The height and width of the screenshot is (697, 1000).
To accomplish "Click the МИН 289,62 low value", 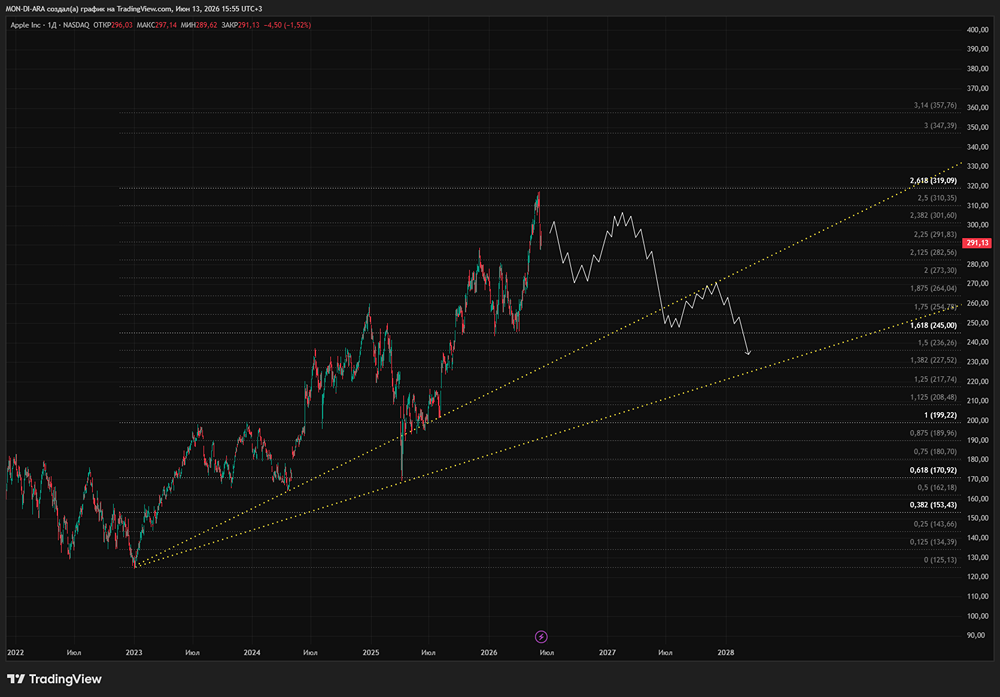I will click(x=199, y=25).
